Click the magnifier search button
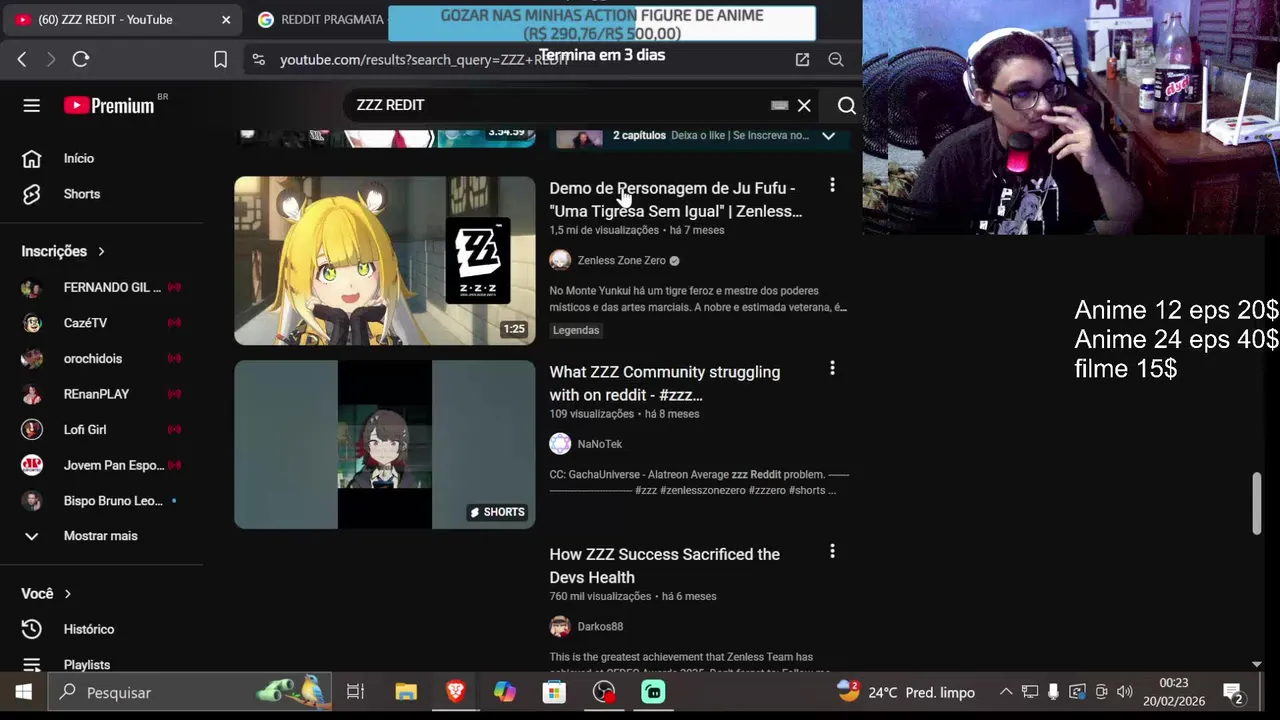The height and width of the screenshot is (720, 1280). [x=846, y=105]
